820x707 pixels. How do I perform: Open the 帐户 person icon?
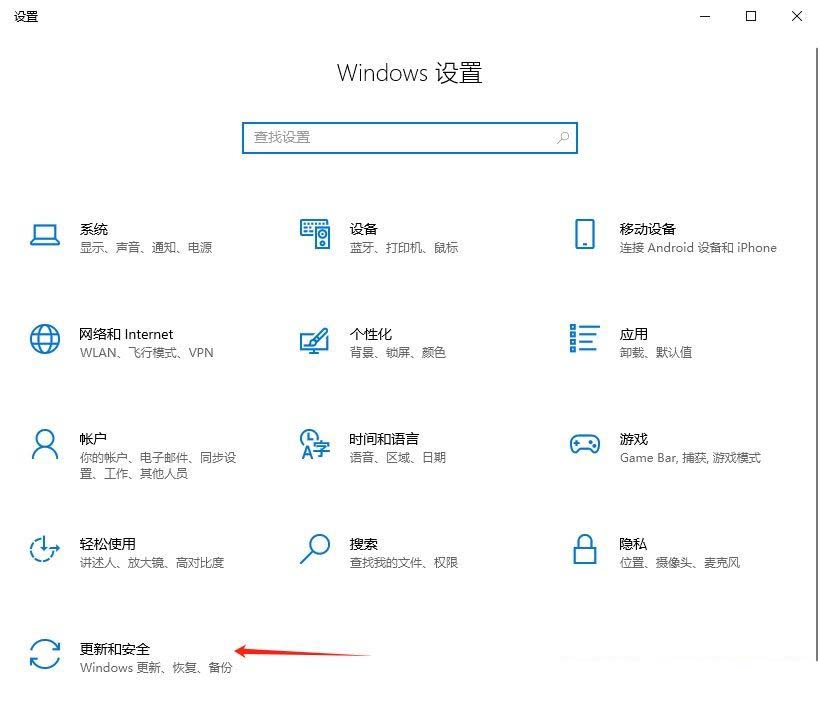click(45, 444)
